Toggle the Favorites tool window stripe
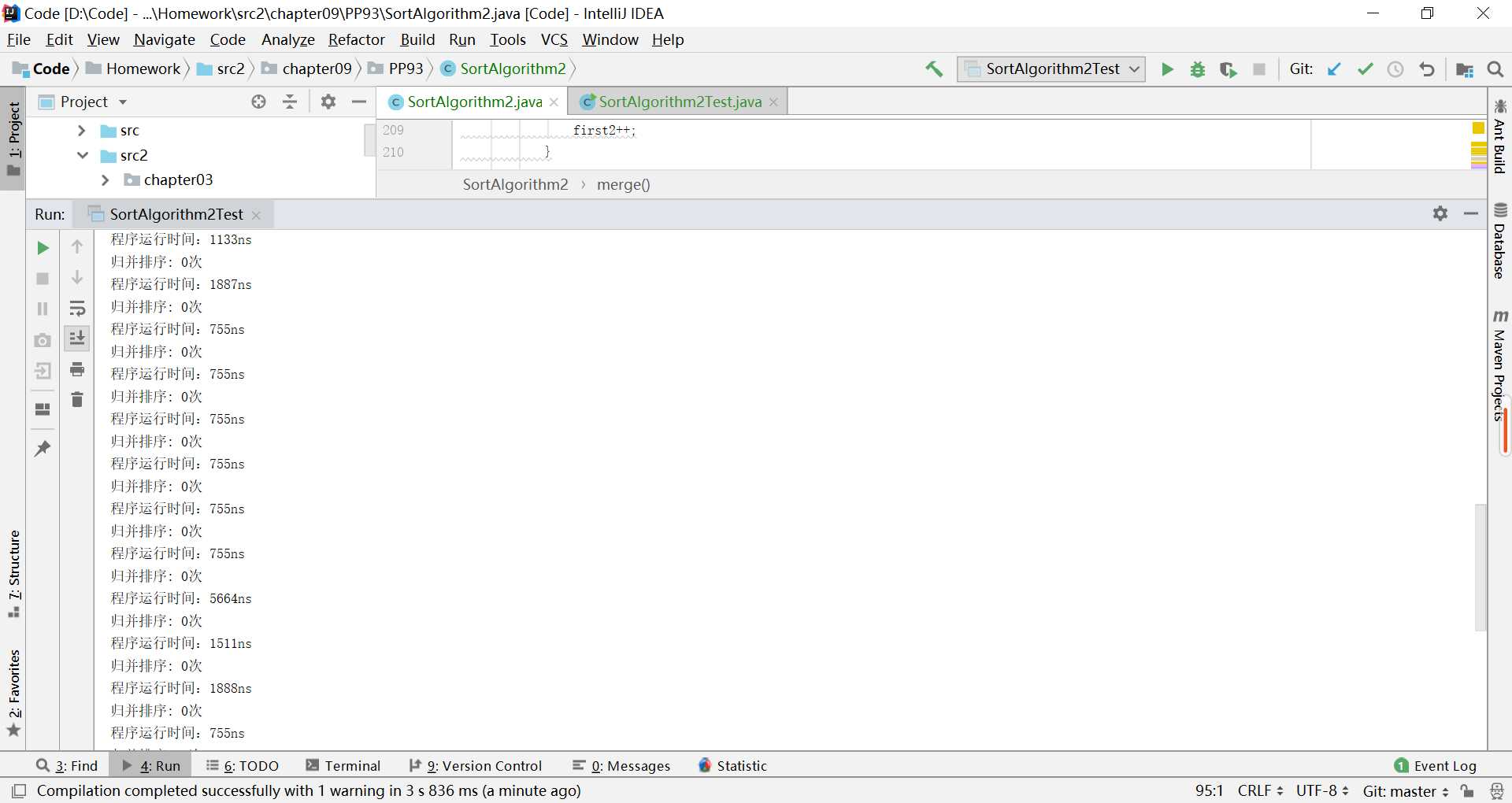Image resolution: width=1512 pixels, height=803 pixels. (13, 693)
